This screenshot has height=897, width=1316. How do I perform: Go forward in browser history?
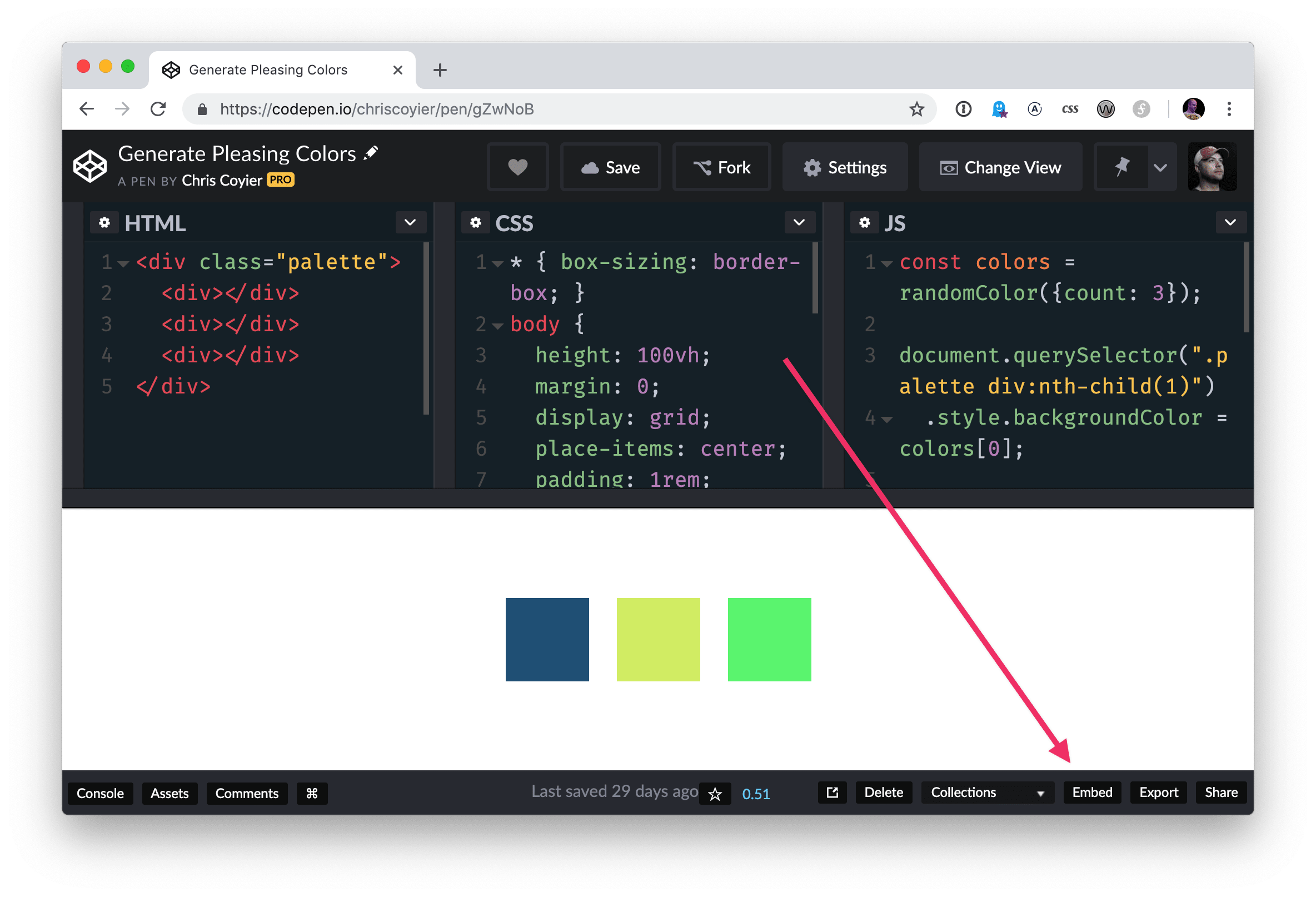pos(122,109)
